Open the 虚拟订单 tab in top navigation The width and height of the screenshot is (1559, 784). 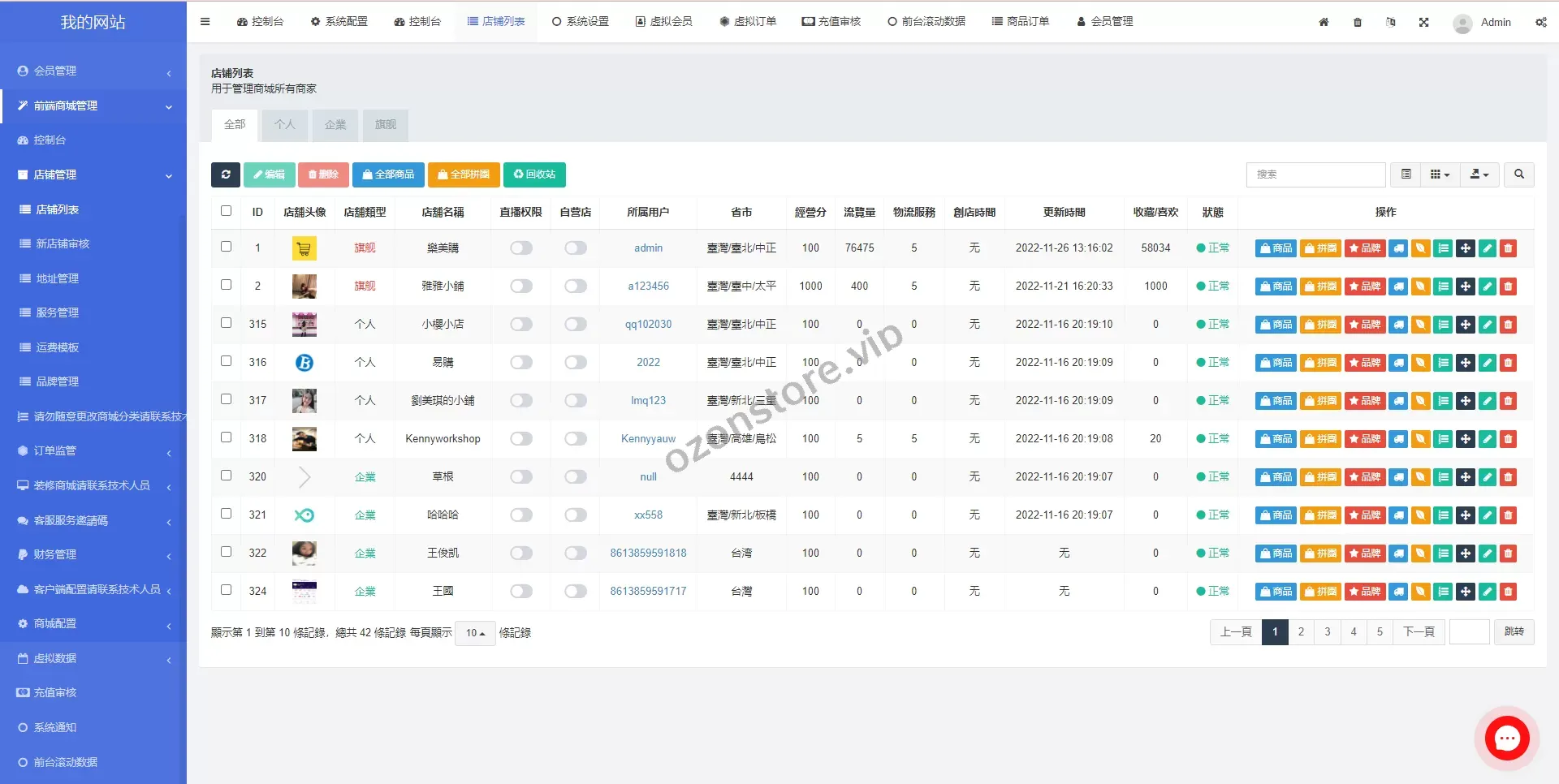pos(748,22)
